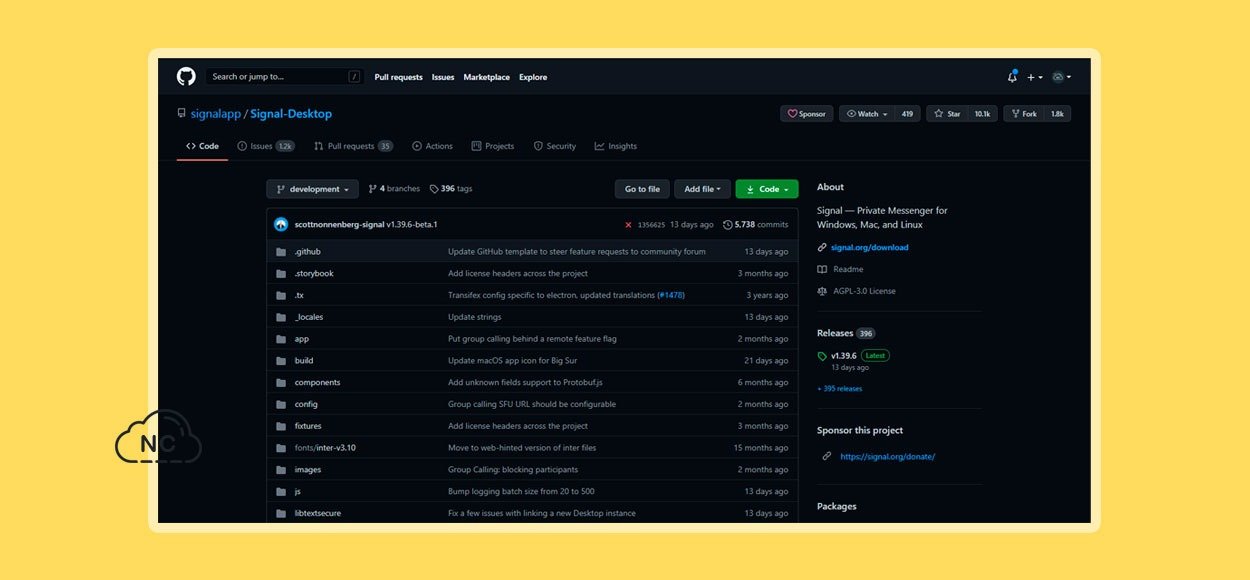The image size is (1250, 580).
Task: Fork the repository
Action: pyautogui.click(x=1023, y=114)
